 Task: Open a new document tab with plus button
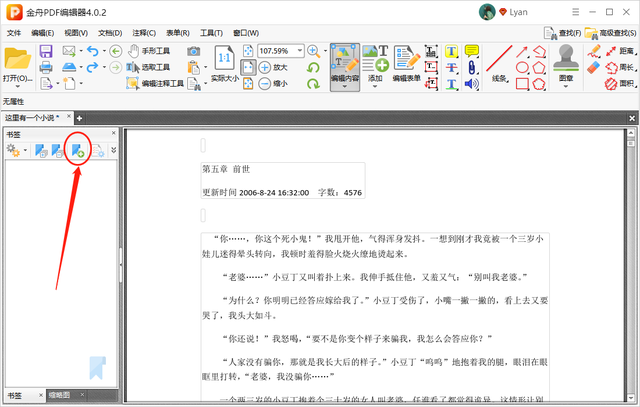pyautogui.click(x=79, y=117)
